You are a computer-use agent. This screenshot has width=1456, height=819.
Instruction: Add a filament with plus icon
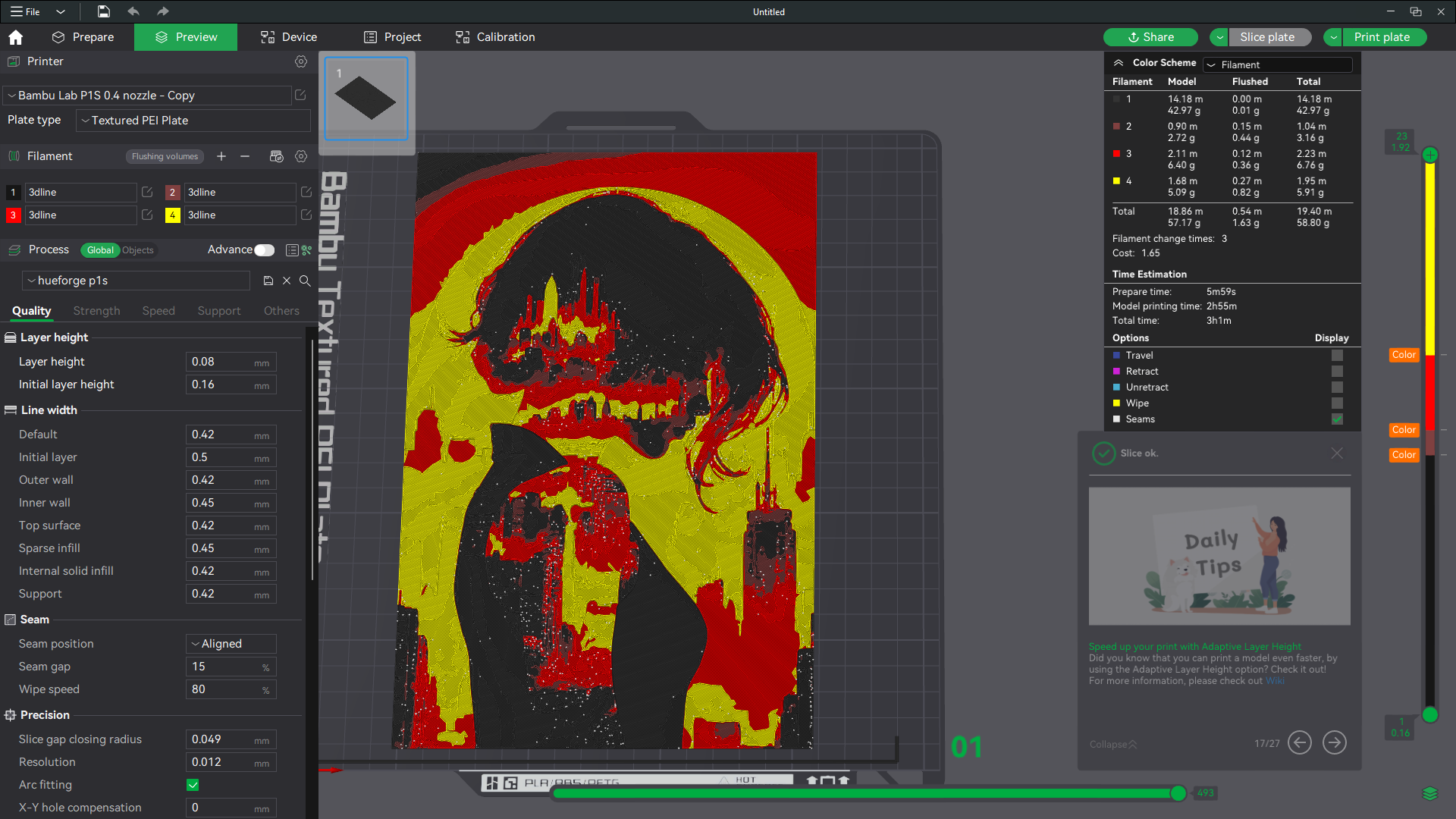point(221,156)
